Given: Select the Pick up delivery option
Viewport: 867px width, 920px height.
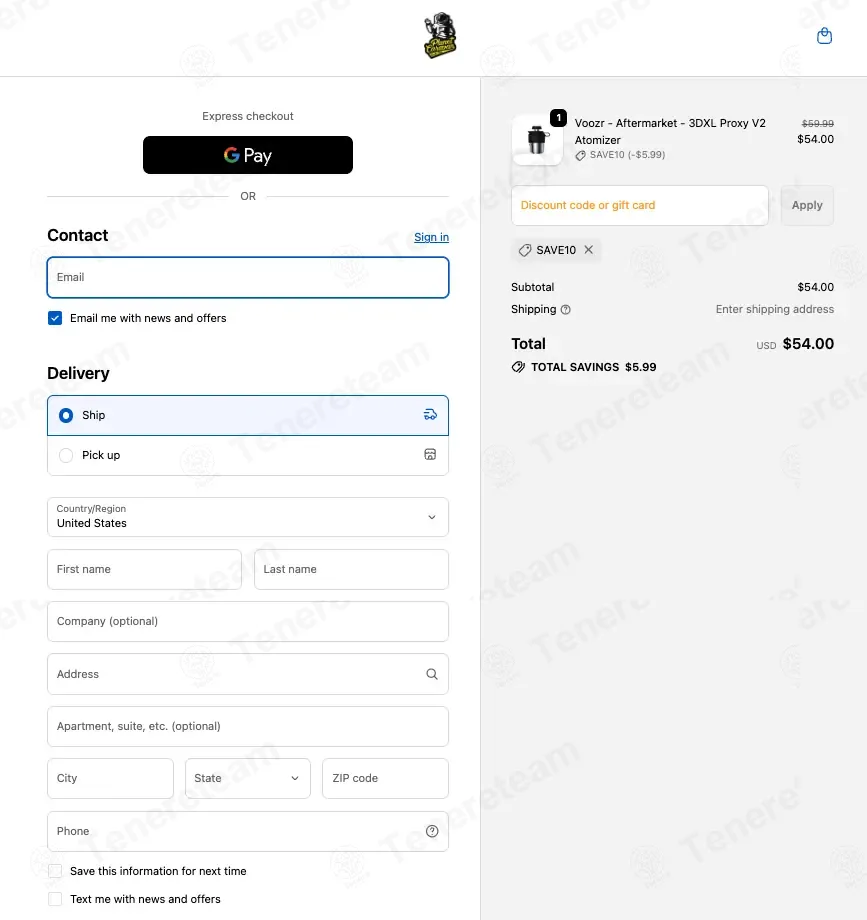Looking at the screenshot, I should [248, 455].
